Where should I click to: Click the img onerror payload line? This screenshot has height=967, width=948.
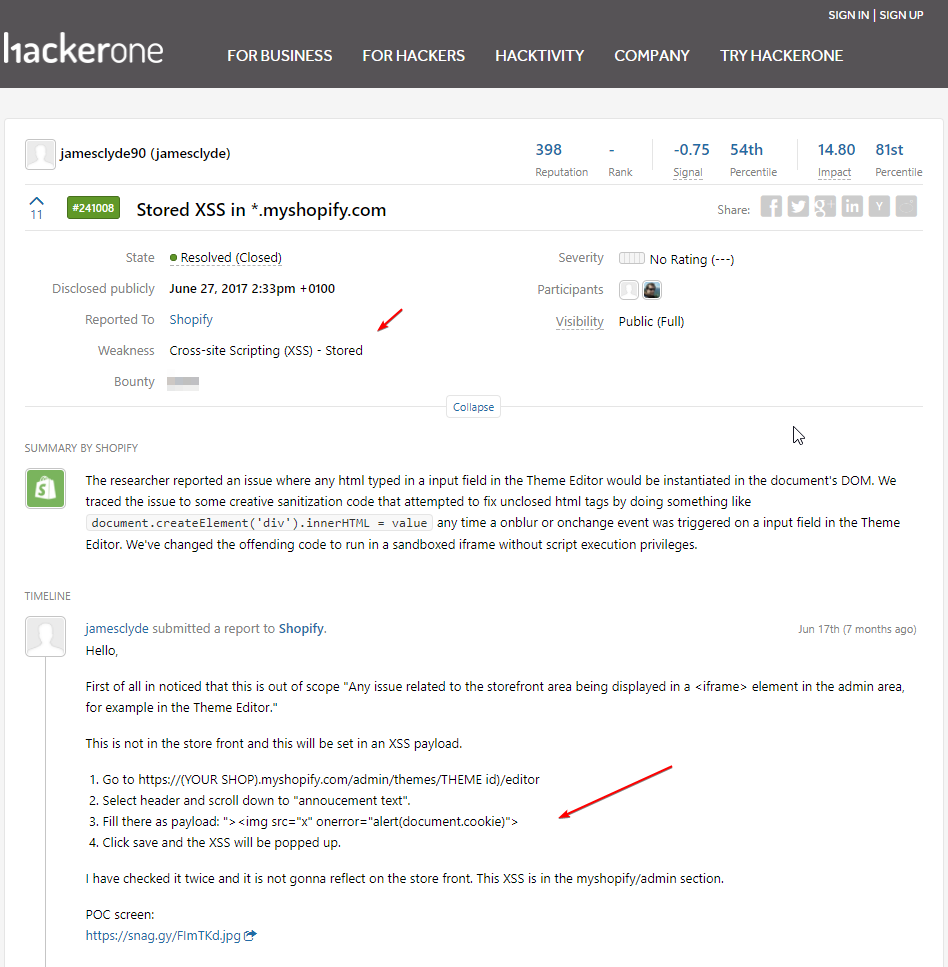[x=310, y=821]
